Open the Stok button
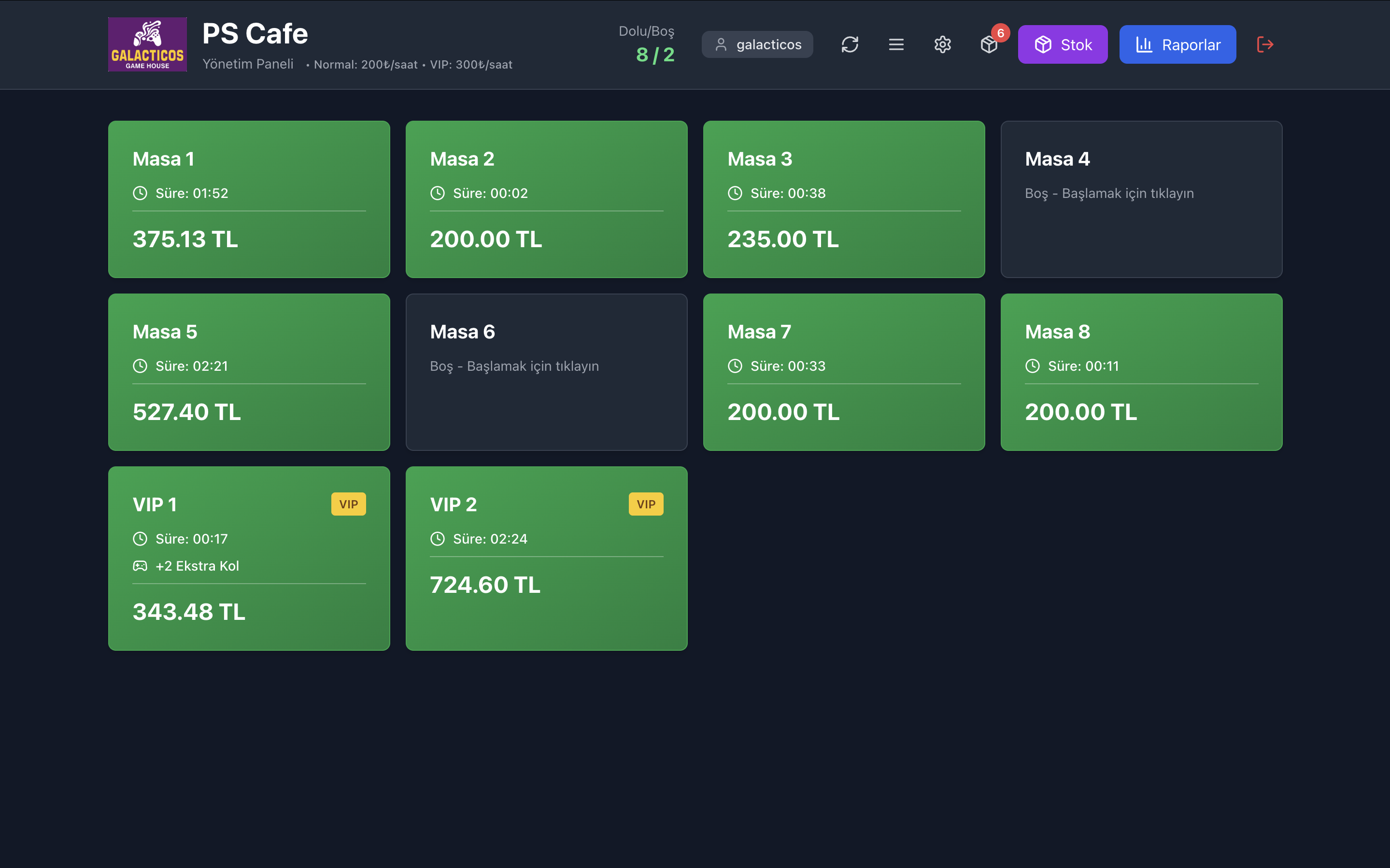The height and width of the screenshot is (868, 1390). click(x=1063, y=44)
